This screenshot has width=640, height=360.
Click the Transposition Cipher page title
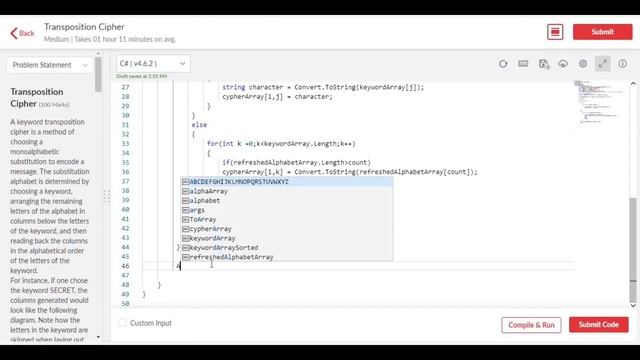coord(84,27)
